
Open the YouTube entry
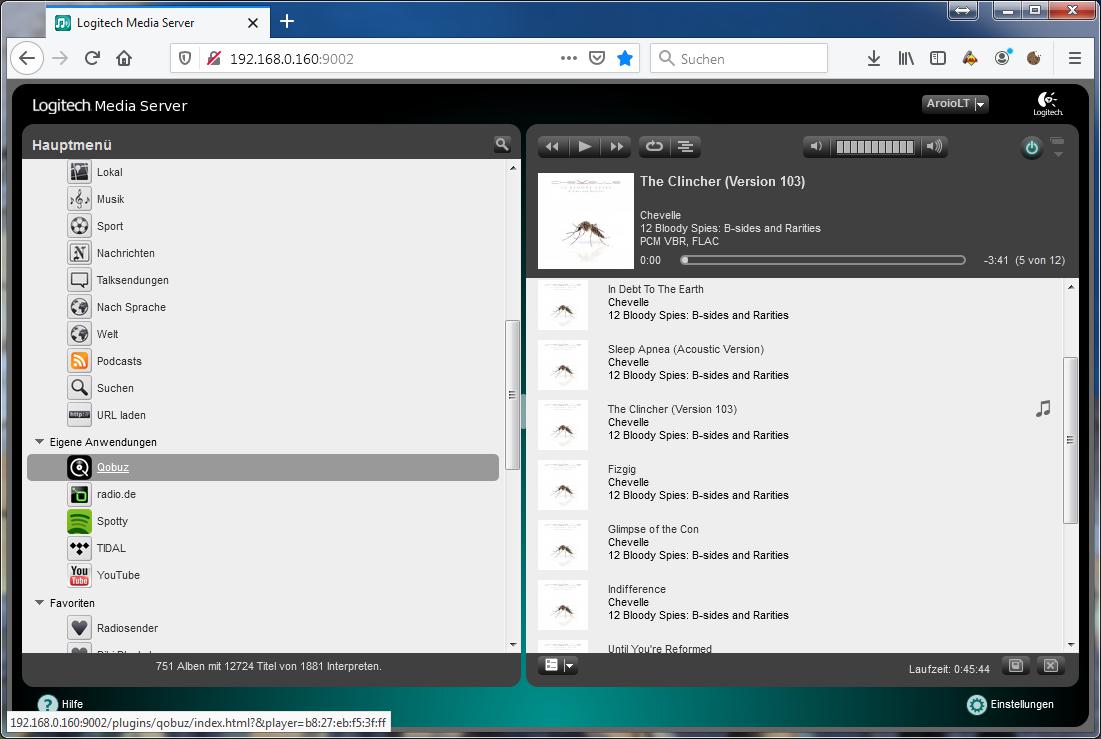(119, 575)
